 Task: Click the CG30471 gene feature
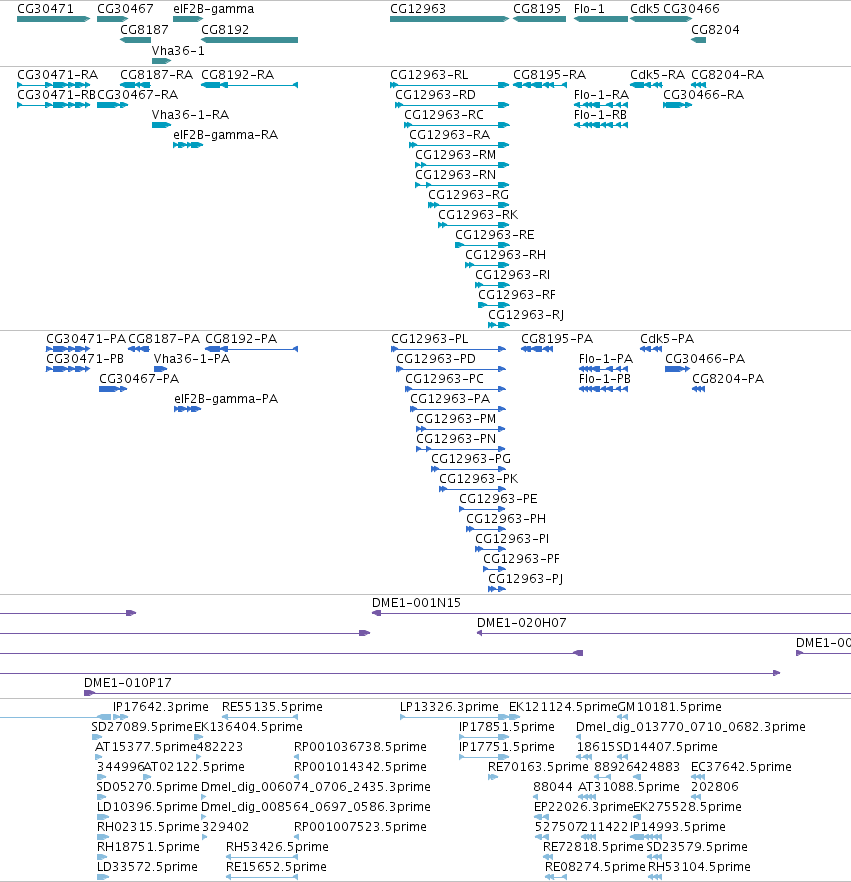coord(53,19)
